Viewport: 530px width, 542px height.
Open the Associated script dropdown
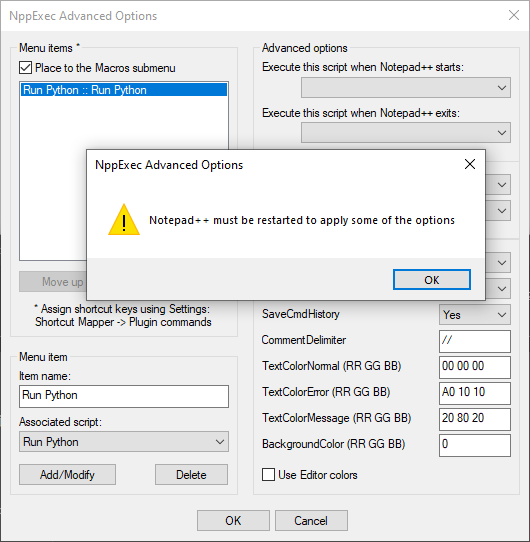pyautogui.click(x=124, y=441)
